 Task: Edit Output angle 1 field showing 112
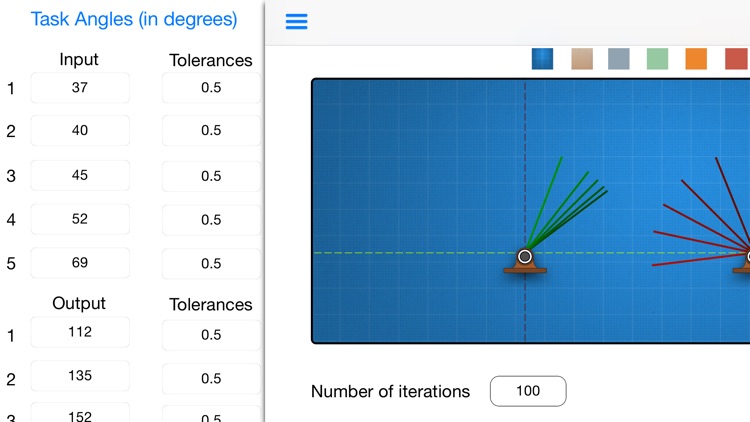click(x=80, y=332)
